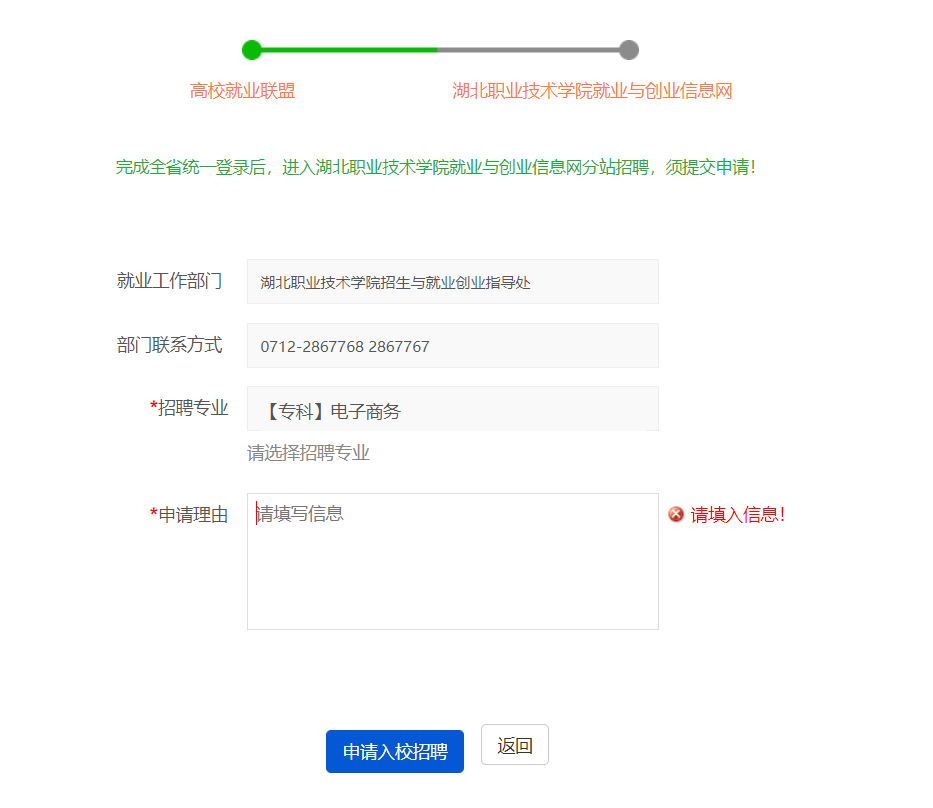Image resolution: width=933 pixels, height=808 pixels.
Task: Select the 湖北职业技术学院就业与创业信息网 step label
Action: 592,91
